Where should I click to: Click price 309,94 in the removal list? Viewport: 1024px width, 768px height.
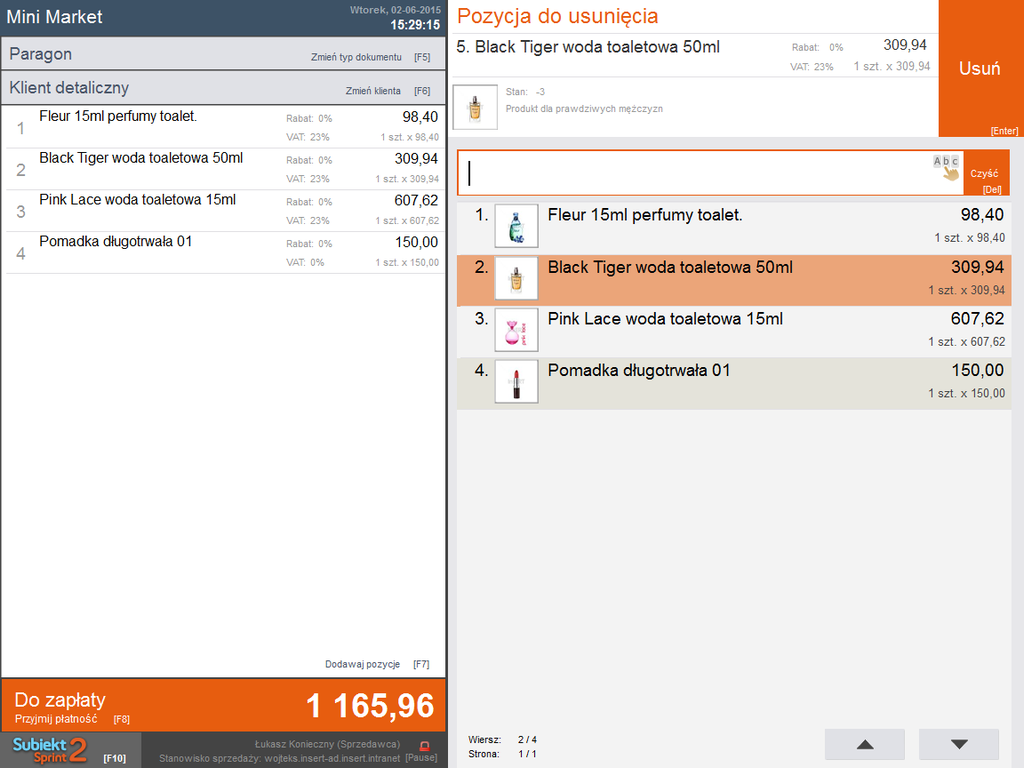(978, 267)
